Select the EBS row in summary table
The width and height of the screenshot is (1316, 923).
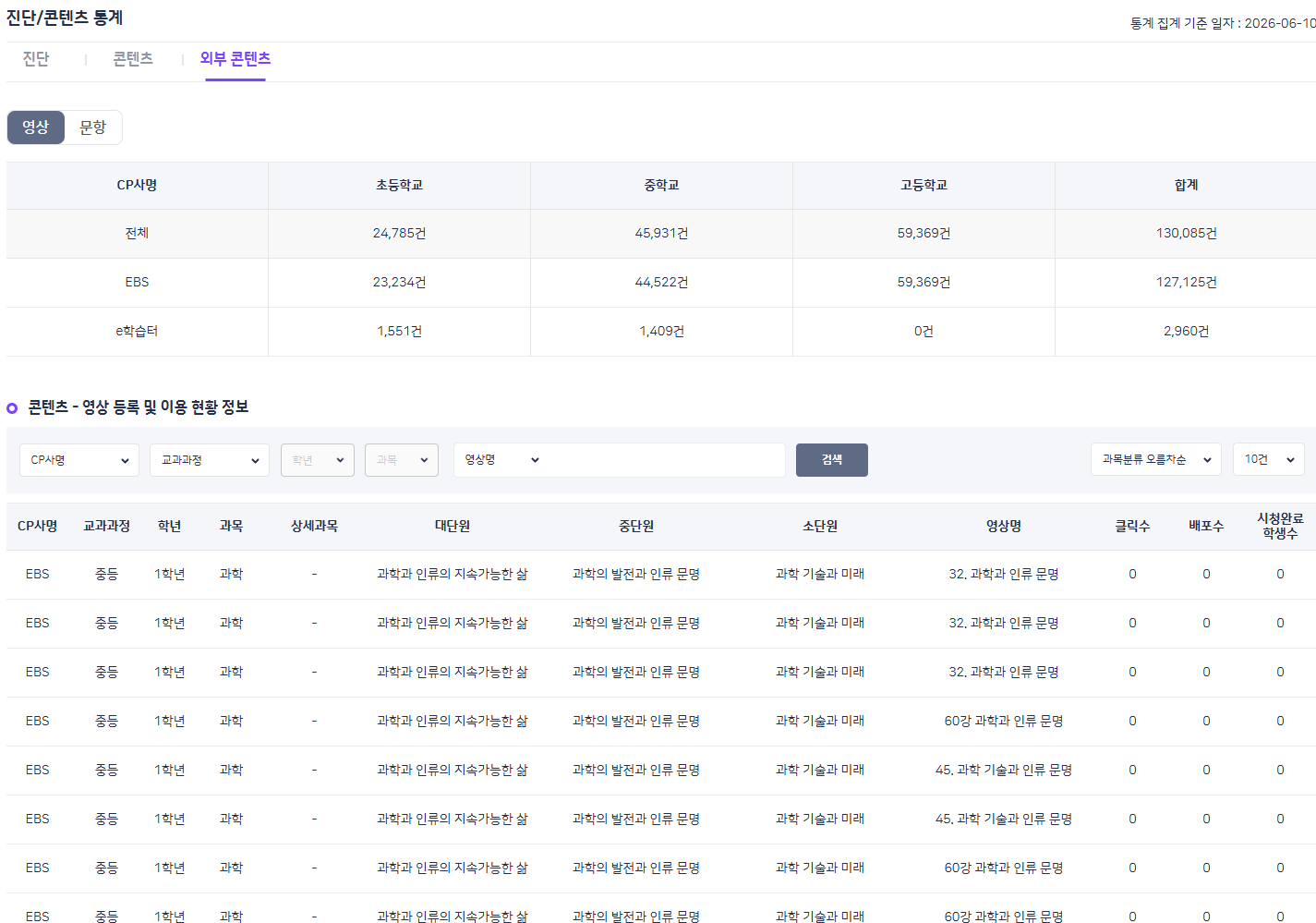[661, 283]
